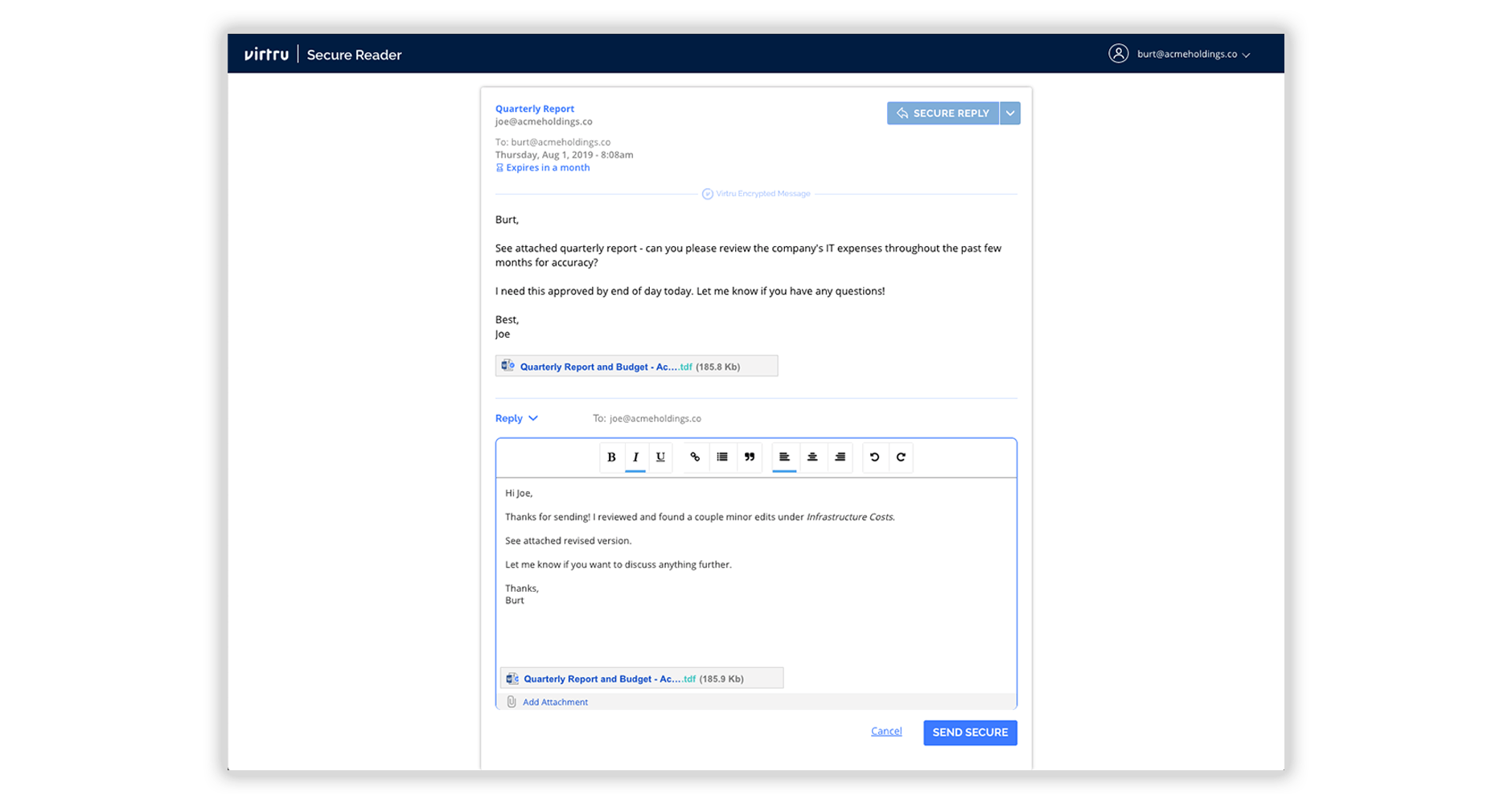The width and height of the screenshot is (1512, 804).
Task: Click the sender address joe@acmeholdings.co in header
Action: (x=544, y=121)
